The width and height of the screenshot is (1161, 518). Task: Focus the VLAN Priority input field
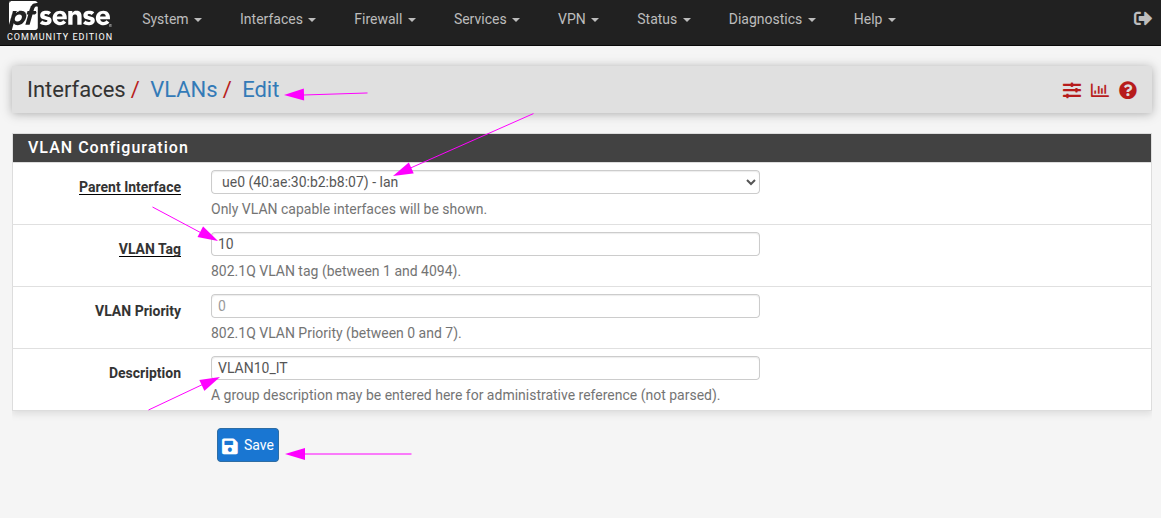coord(485,306)
